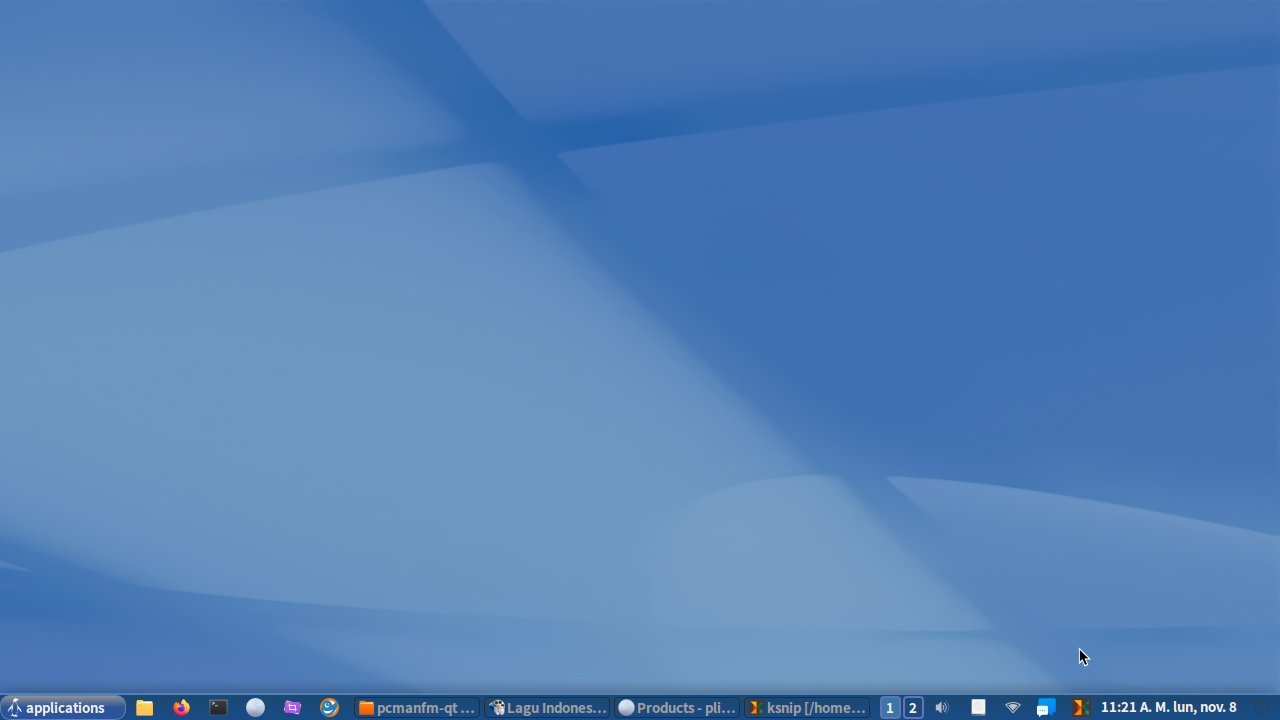Open the purple screenshot tool launcher
The width and height of the screenshot is (1280, 720).
pyautogui.click(x=292, y=707)
